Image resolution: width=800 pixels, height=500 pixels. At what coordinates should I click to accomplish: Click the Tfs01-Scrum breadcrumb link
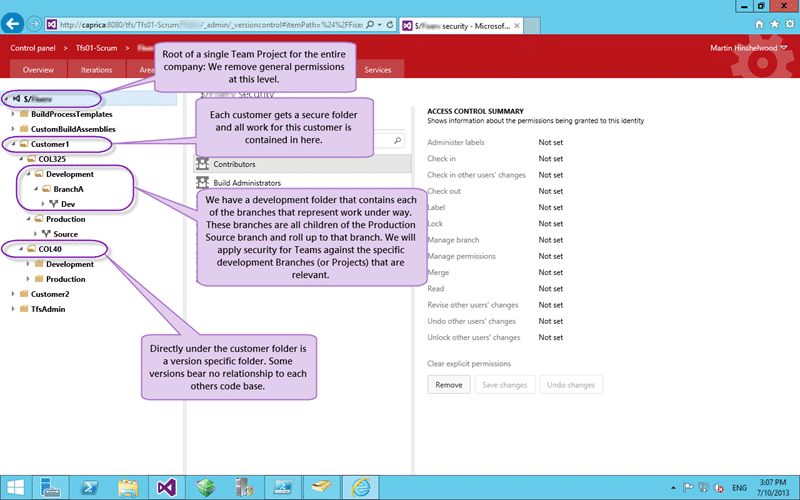click(96, 48)
